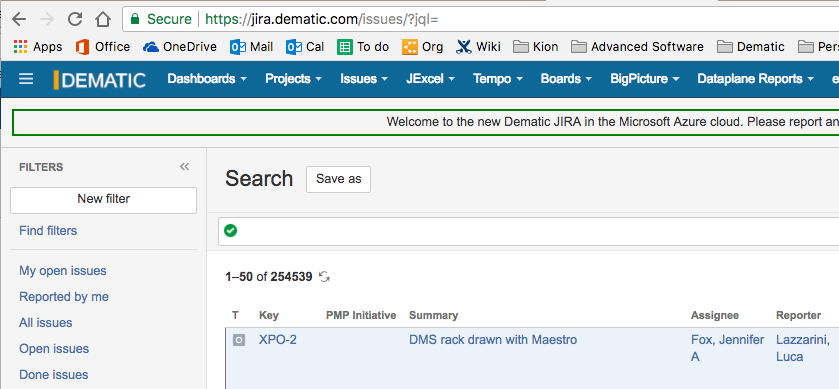Click the welcome announcement banner text

click(x=613, y=122)
